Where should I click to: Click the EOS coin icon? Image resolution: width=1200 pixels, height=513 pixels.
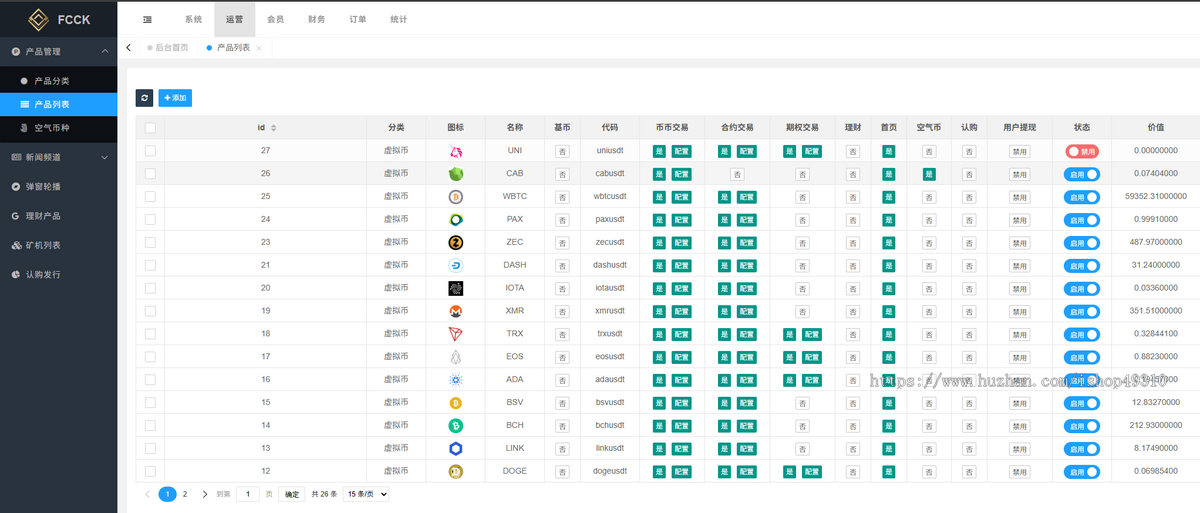(456, 357)
